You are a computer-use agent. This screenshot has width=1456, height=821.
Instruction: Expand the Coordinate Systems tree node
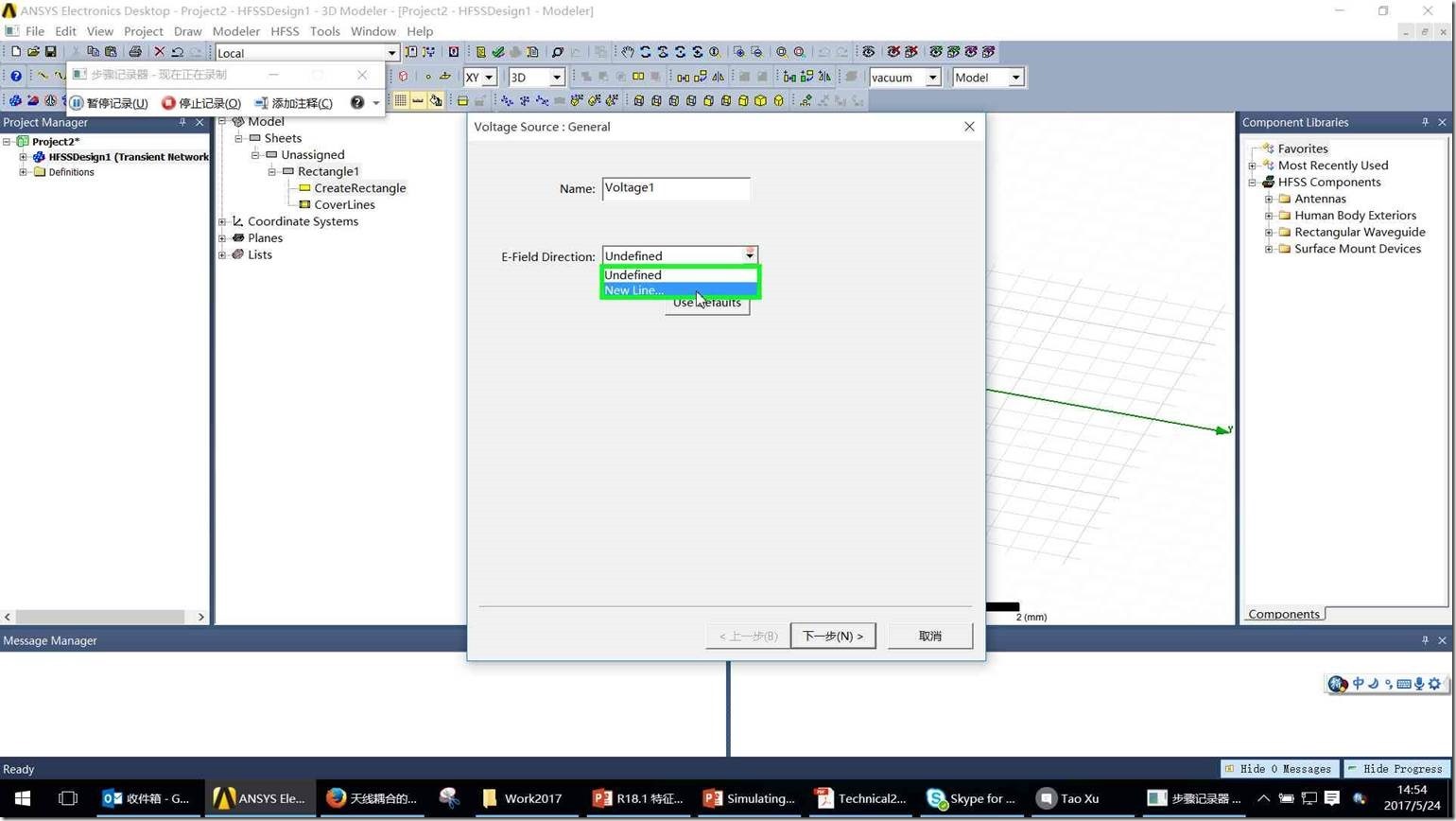[x=222, y=221]
